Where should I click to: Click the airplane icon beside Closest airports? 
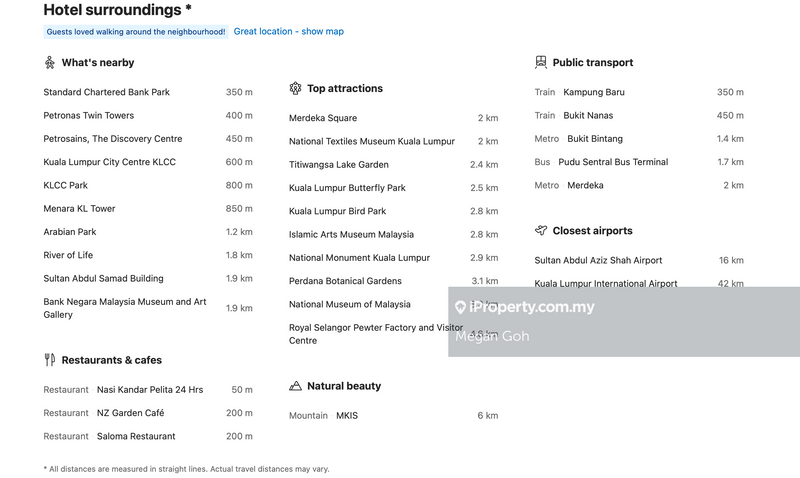point(541,231)
